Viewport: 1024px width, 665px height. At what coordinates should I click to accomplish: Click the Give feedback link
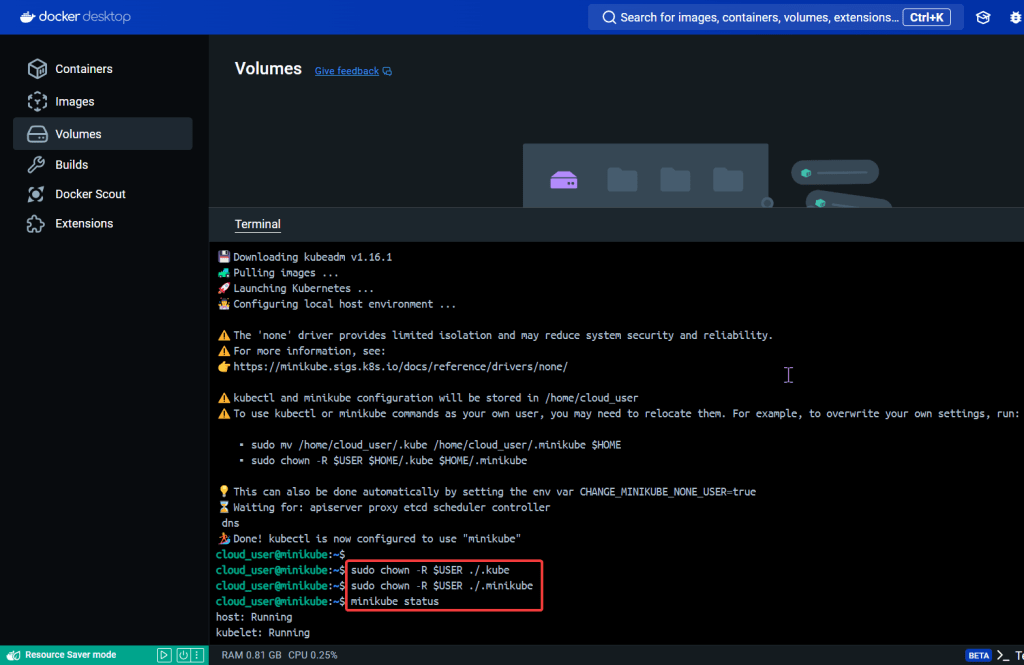(x=346, y=72)
